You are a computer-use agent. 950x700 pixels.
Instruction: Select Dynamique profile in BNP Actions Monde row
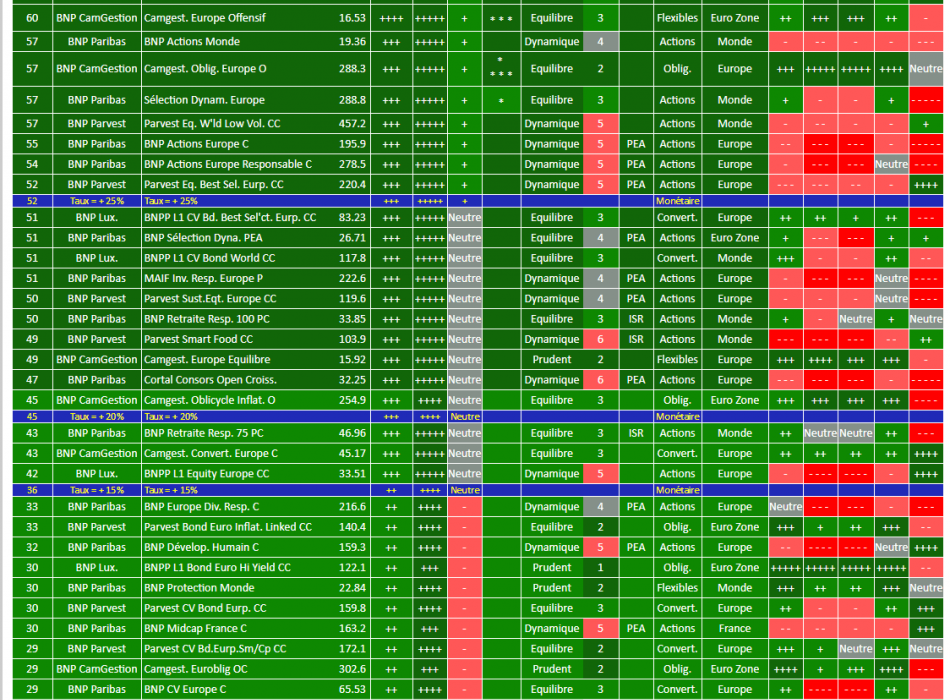552,42
